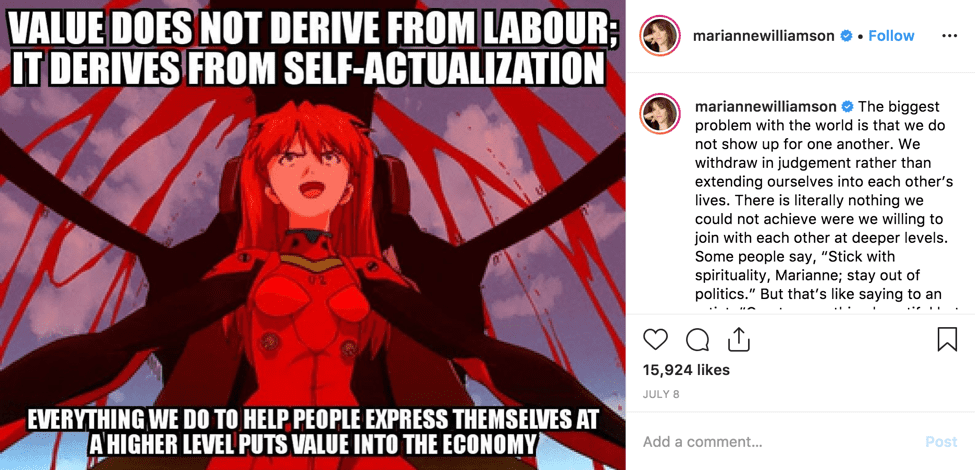The height and width of the screenshot is (470, 975).
Task: Open comments via speech bubble icon
Action: (x=697, y=339)
